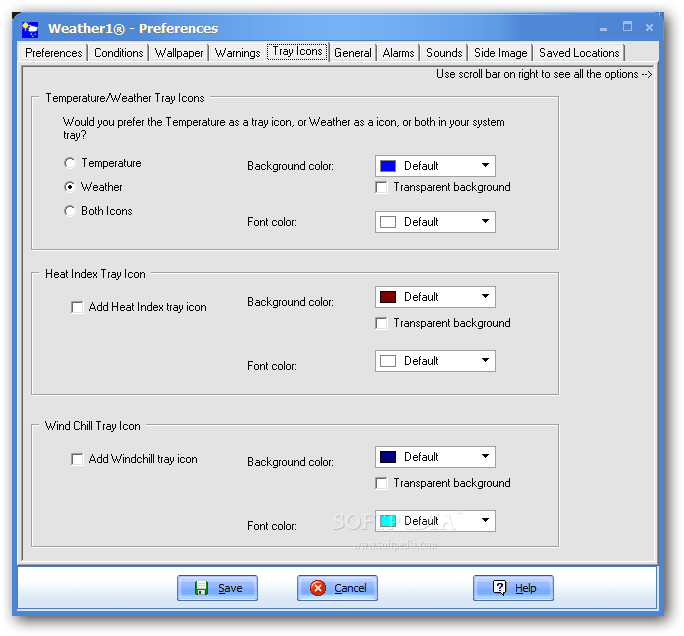Maximize the Preferences window
This screenshot has width=684, height=636.
627,27
